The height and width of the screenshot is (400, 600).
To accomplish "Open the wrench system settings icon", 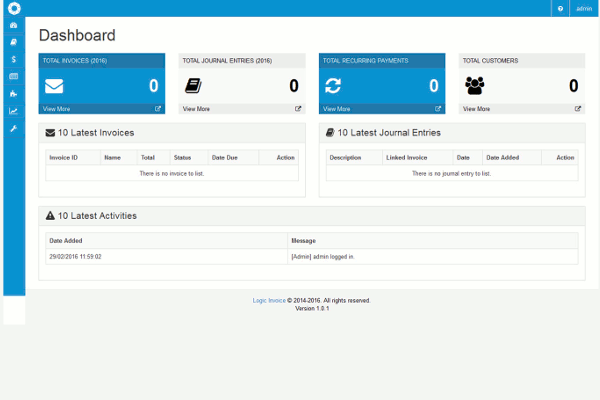I will tap(13, 128).
